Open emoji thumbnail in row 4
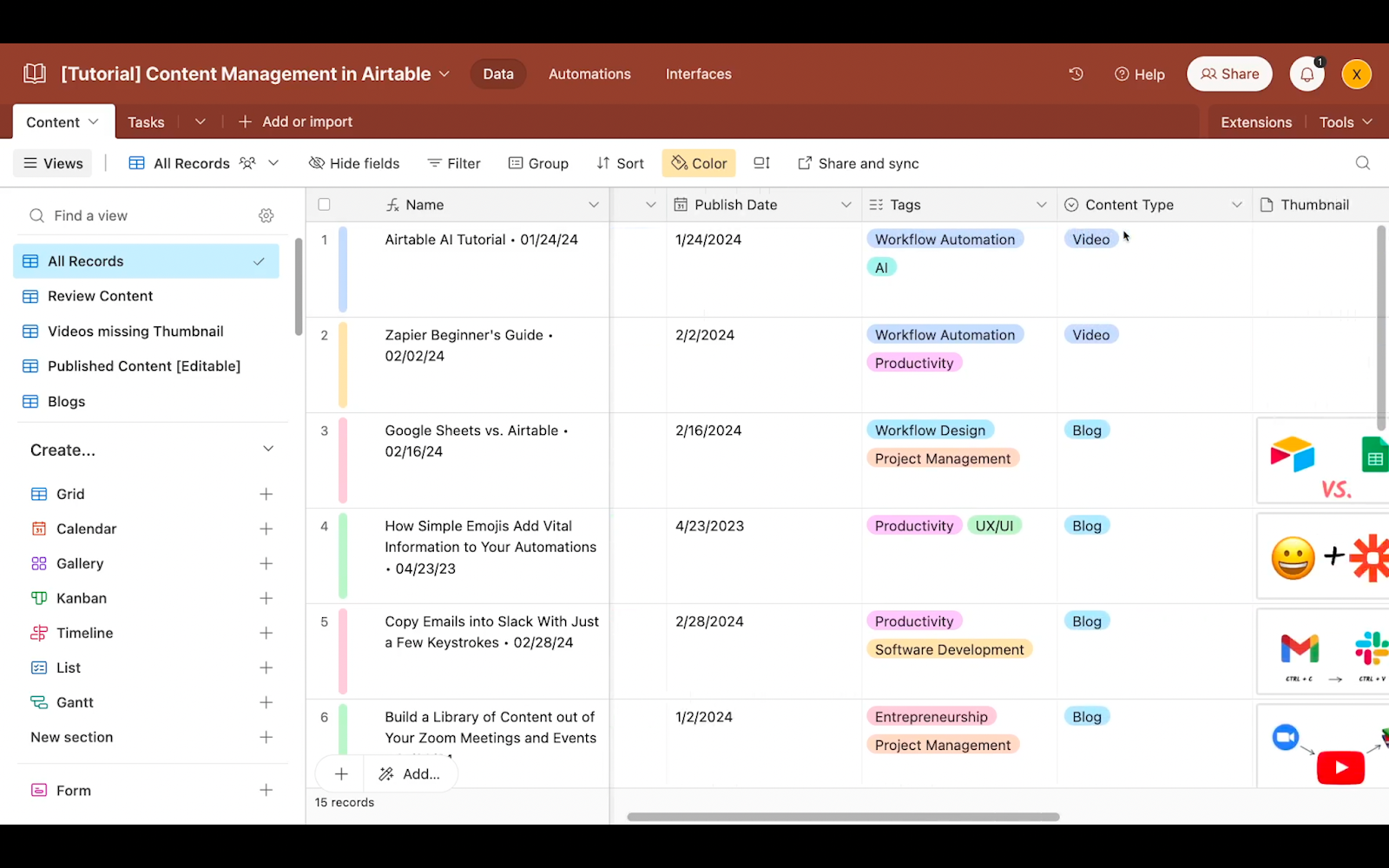Screen dimensions: 1389x868 coord(1322,556)
